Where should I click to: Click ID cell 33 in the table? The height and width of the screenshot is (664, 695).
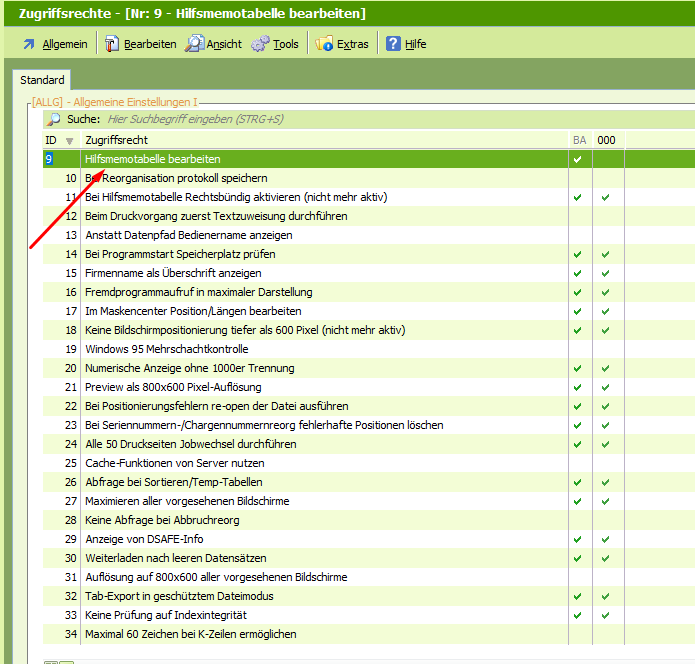click(x=62, y=615)
